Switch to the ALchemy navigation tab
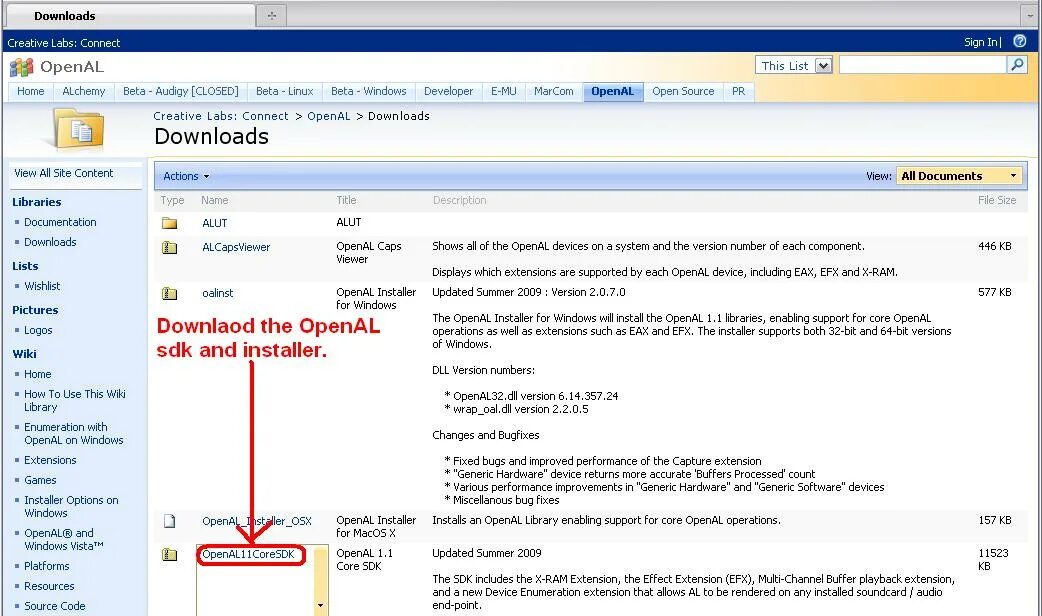Image resolution: width=1042 pixels, height=616 pixels. (84, 91)
